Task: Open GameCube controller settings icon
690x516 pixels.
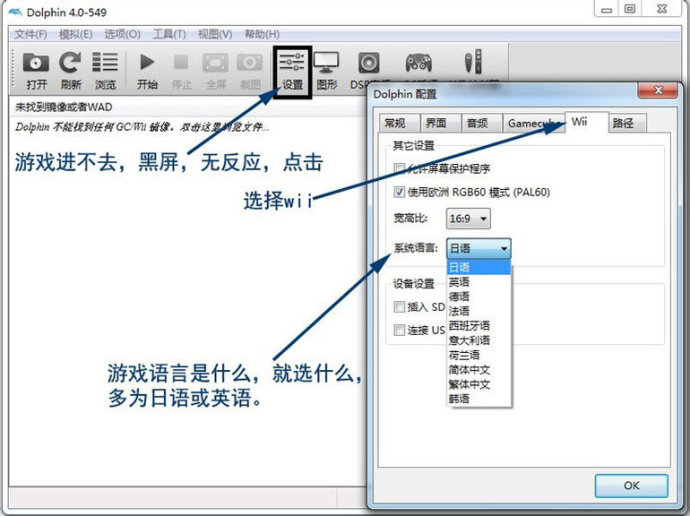Action: [418, 63]
